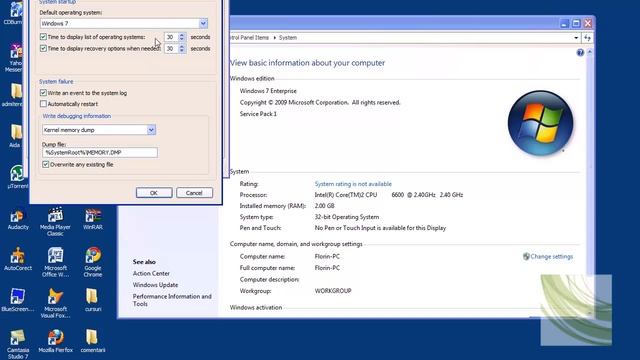Open Performance Information and Tools link

tap(172, 300)
